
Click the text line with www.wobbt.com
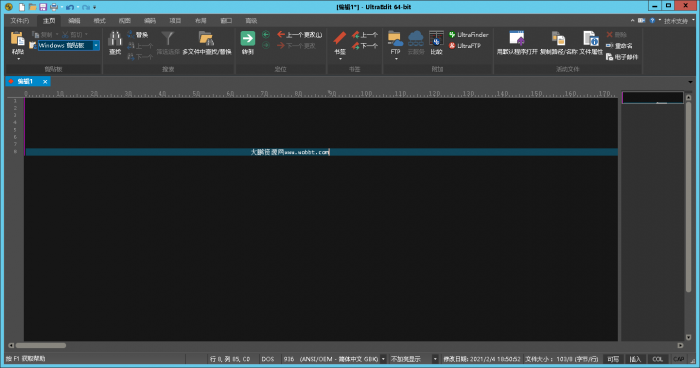(x=321, y=152)
